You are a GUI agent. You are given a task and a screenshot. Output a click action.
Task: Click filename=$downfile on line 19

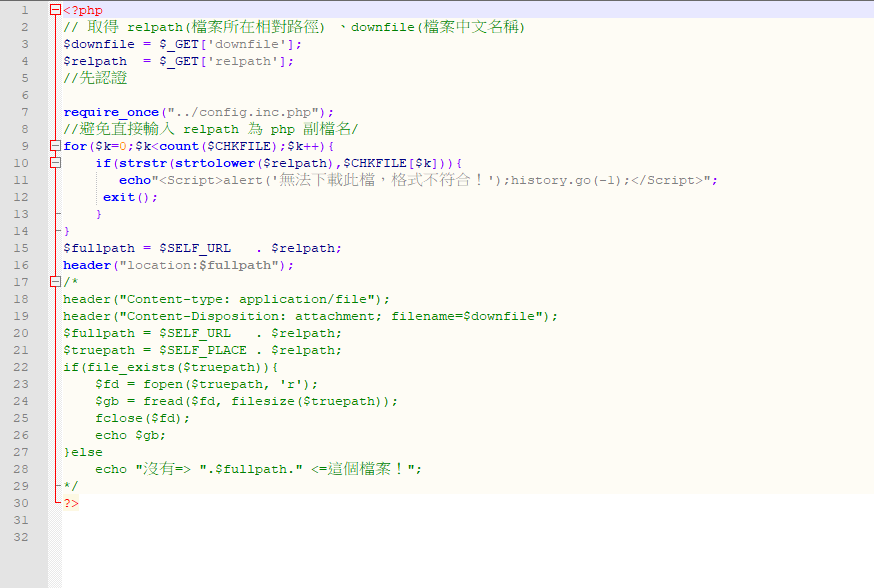[x=463, y=316]
